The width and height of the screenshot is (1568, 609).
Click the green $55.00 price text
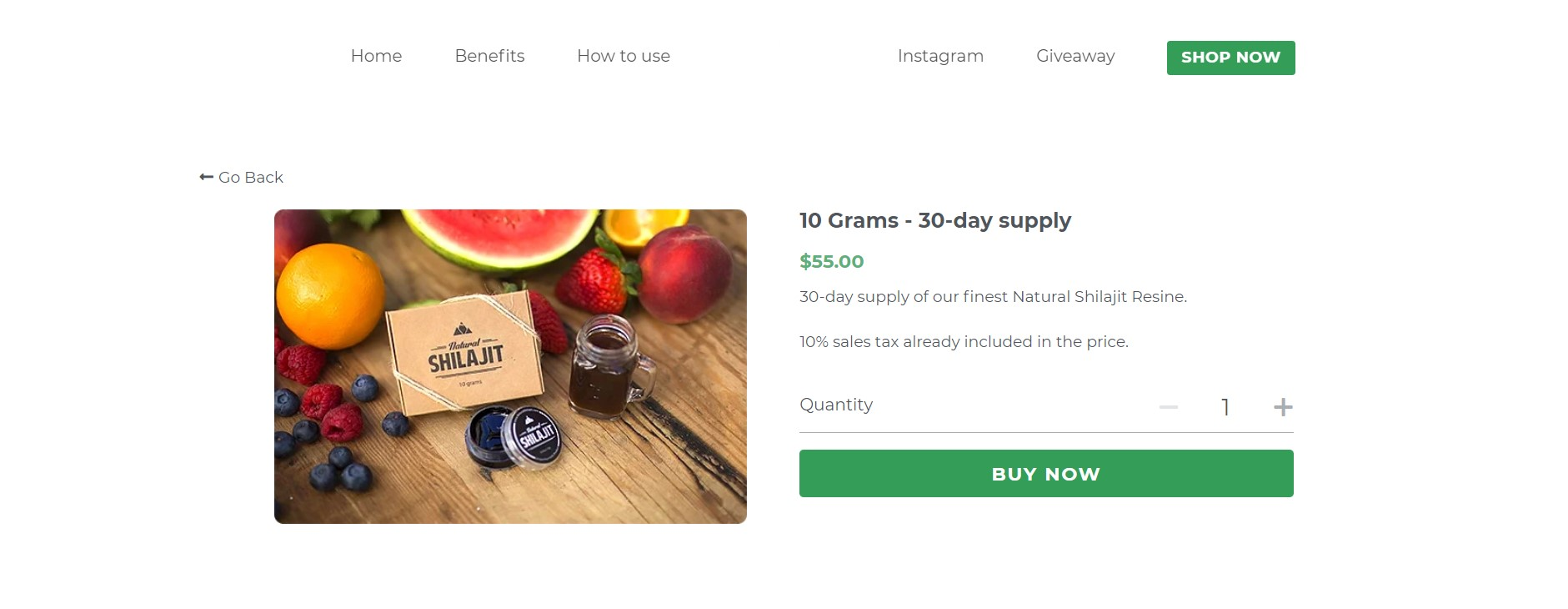tap(831, 261)
